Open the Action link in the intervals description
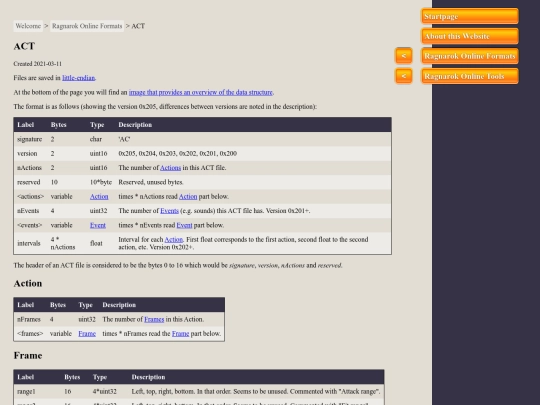 [174, 239]
